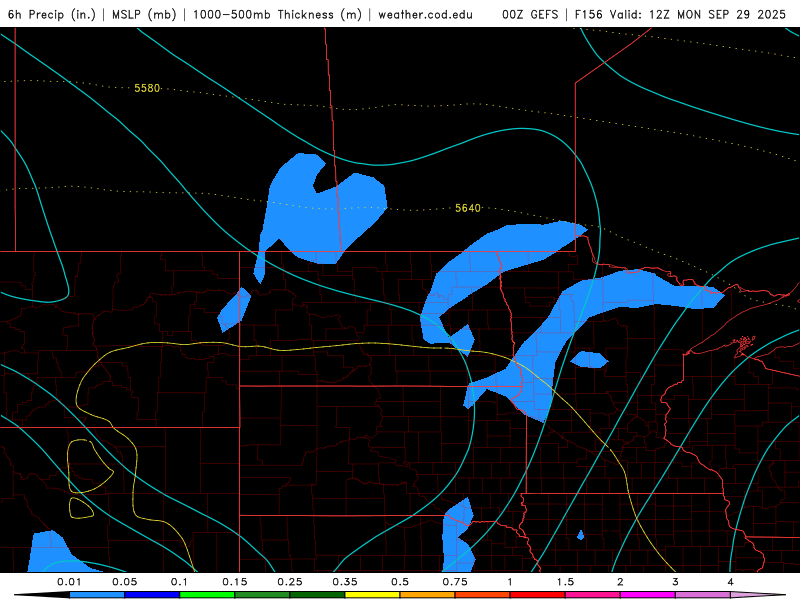Viewport: 800px width, 600px height.
Task: Select the dark blue 0.05–0.1 legend swatch
Action: pyautogui.click(x=152, y=595)
